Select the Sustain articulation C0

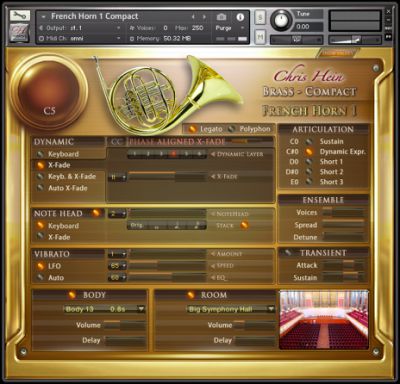click(309, 141)
